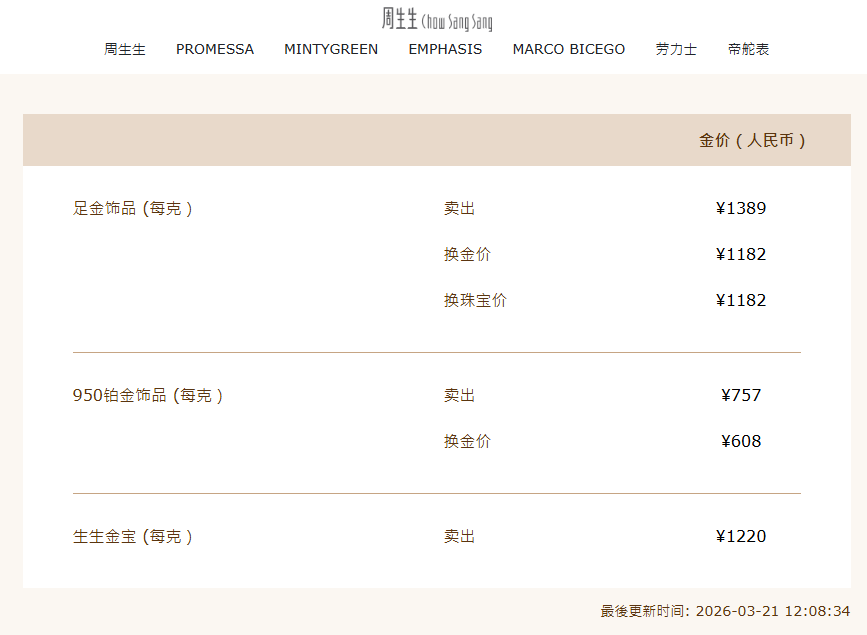Select the 足金饰品 (每克) row label

(133, 208)
